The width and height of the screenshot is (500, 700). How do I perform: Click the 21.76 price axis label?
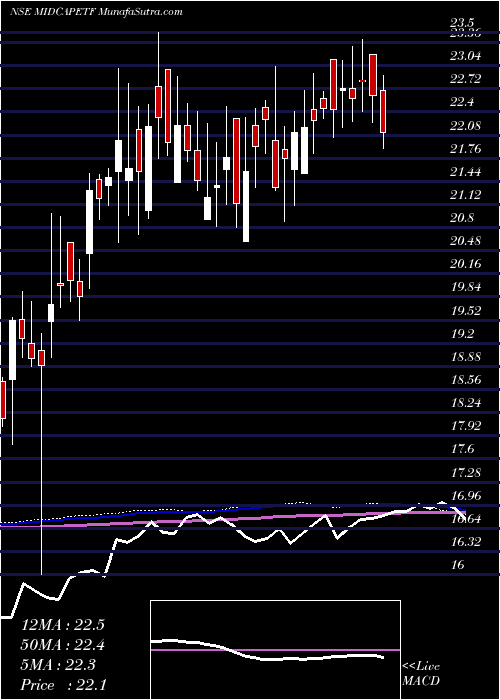pos(467,149)
